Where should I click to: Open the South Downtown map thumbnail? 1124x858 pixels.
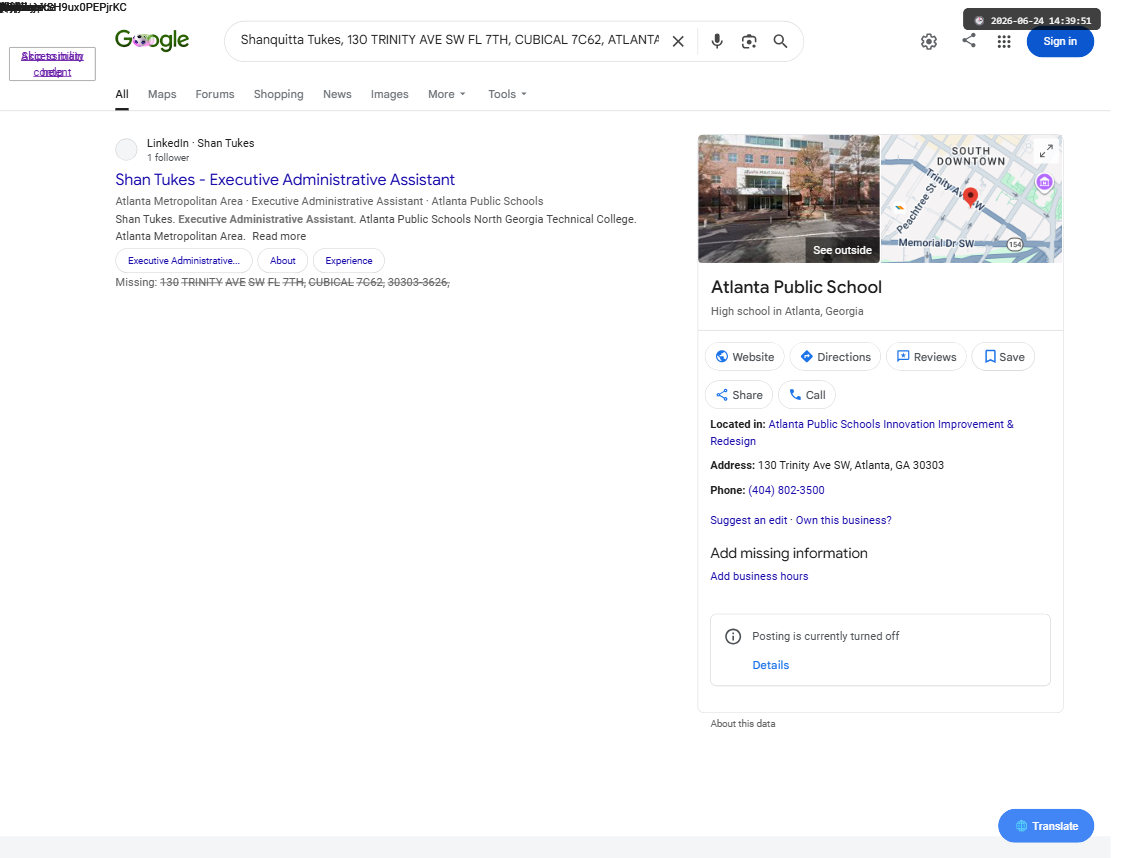tap(971, 199)
